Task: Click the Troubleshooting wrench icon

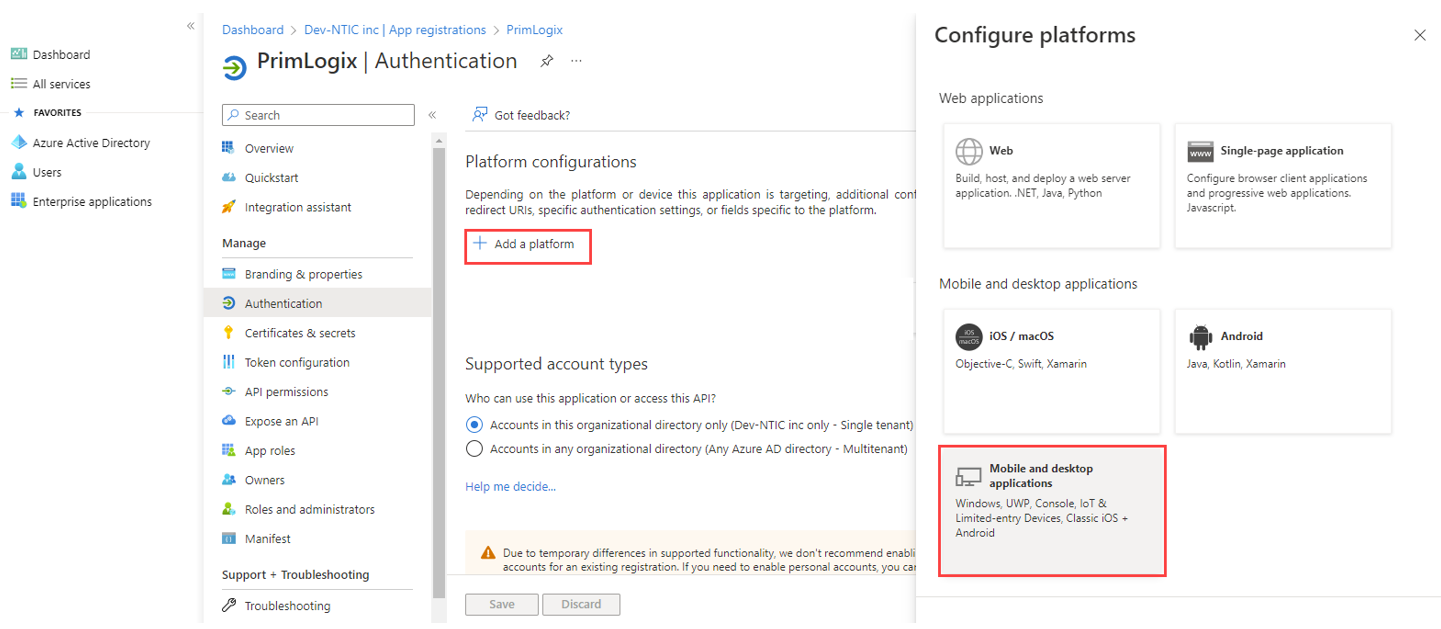Action: (x=228, y=606)
